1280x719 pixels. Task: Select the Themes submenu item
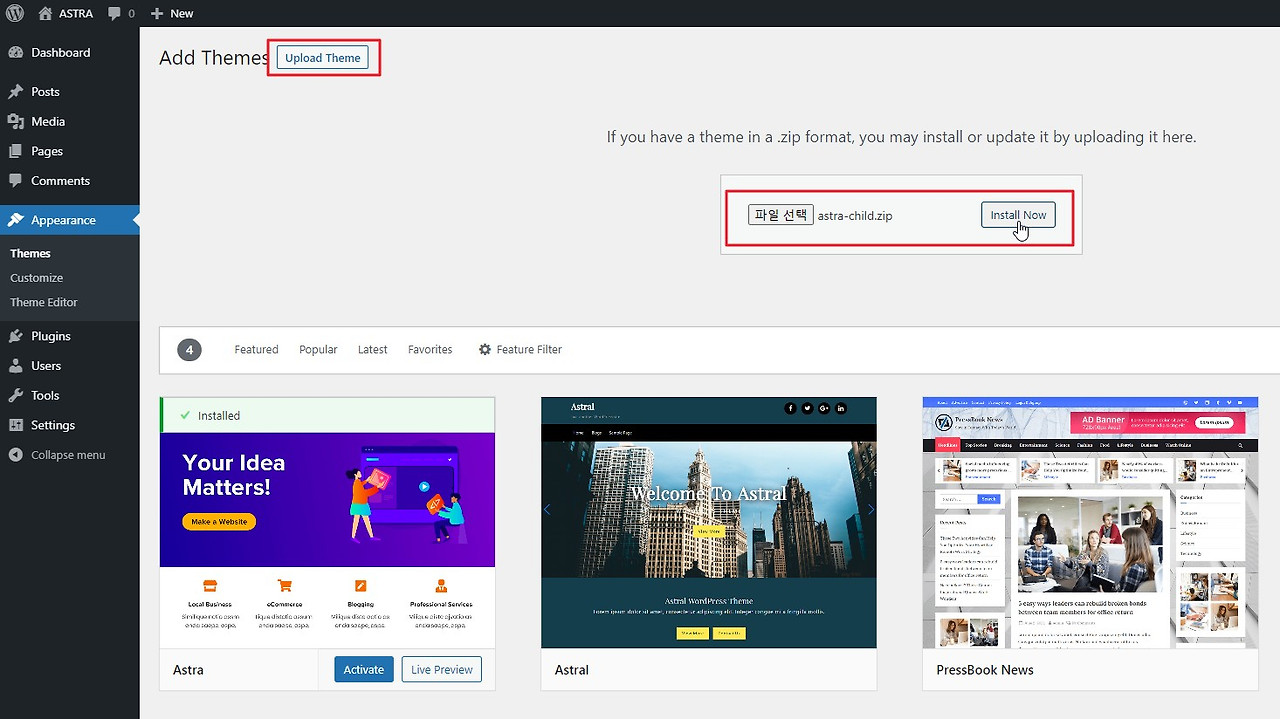tap(30, 253)
